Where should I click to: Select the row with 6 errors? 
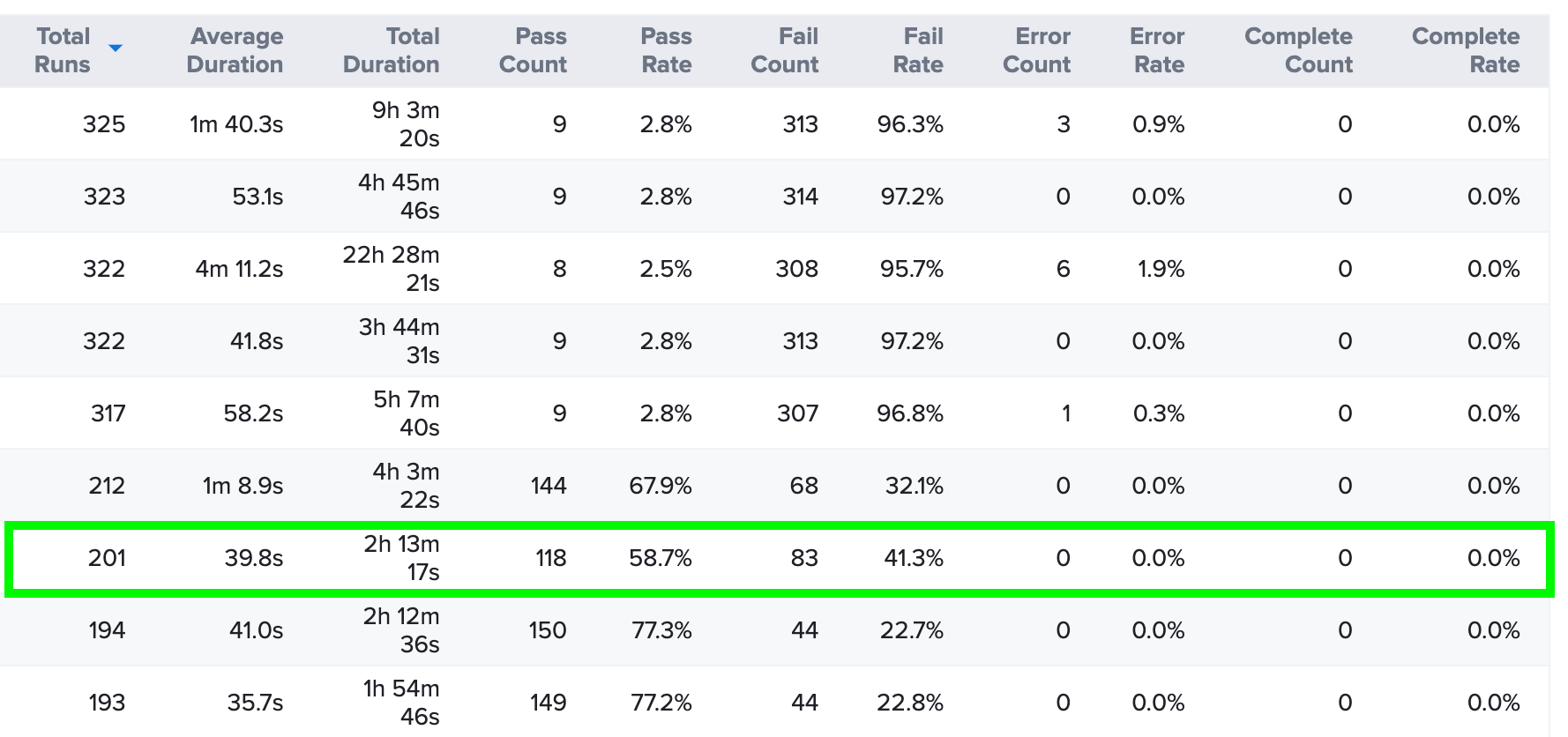pos(1063,269)
